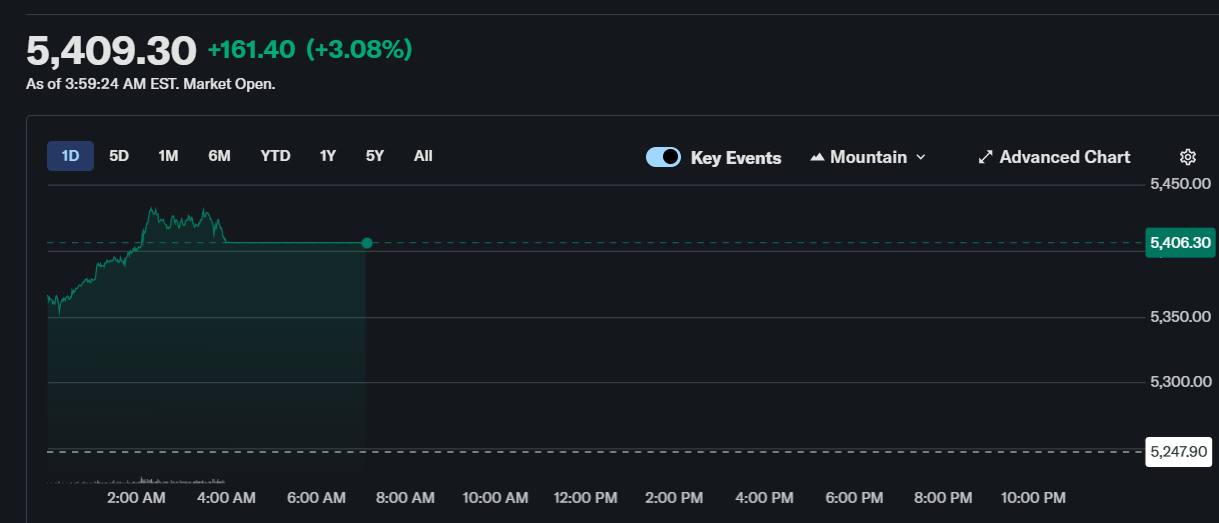Screen dimensions: 1219x523
Task: Expand the Mountain dropdown chevron
Action: click(921, 157)
